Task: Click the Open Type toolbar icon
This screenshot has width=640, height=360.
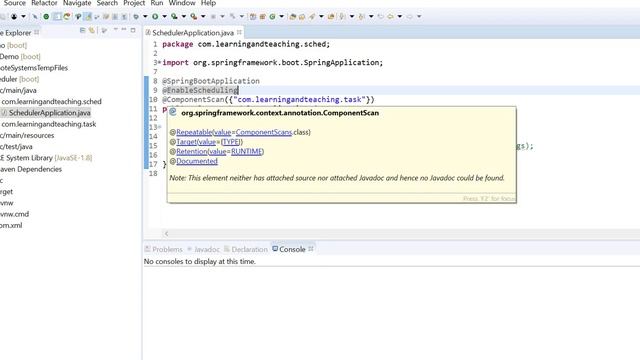Action: pos(293,16)
